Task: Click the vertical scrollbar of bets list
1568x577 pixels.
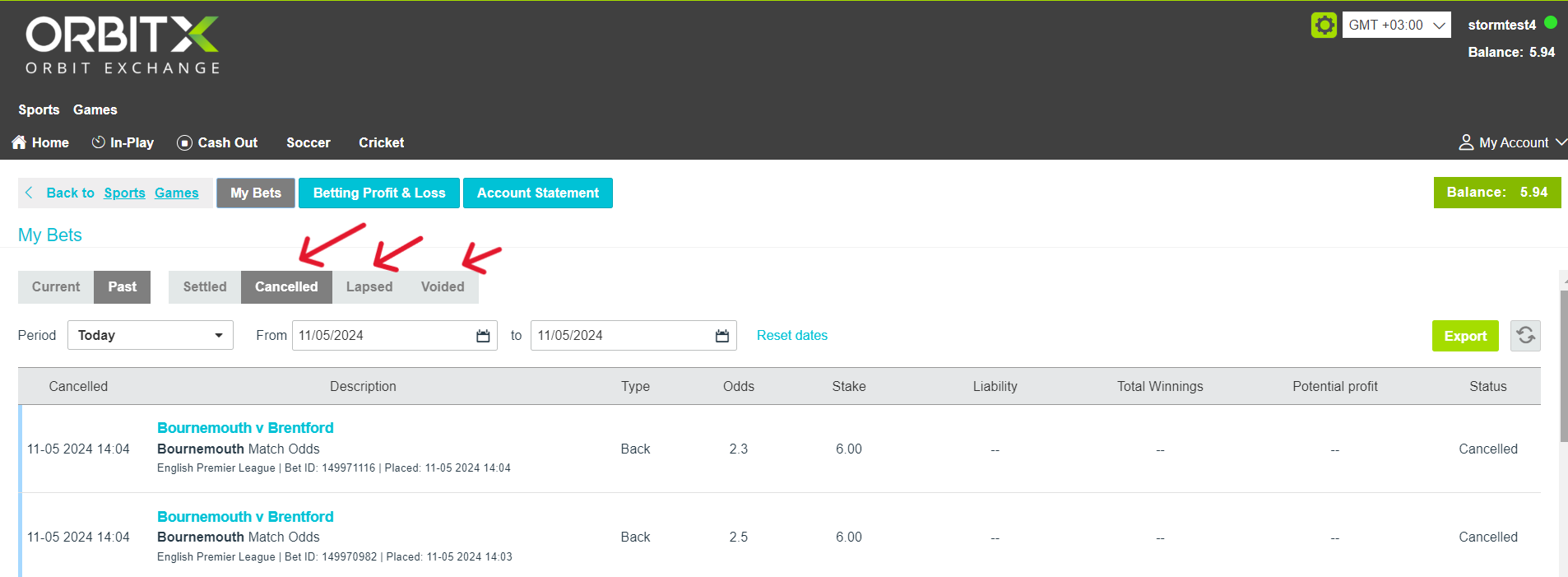Action: pyautogui.click(x=1564, y=366)
